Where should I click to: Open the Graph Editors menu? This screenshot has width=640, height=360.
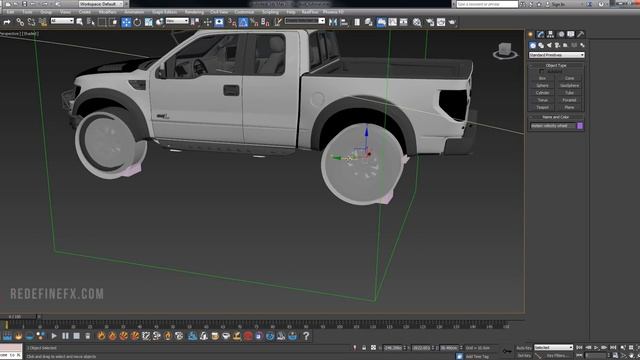tap(164, 12)
